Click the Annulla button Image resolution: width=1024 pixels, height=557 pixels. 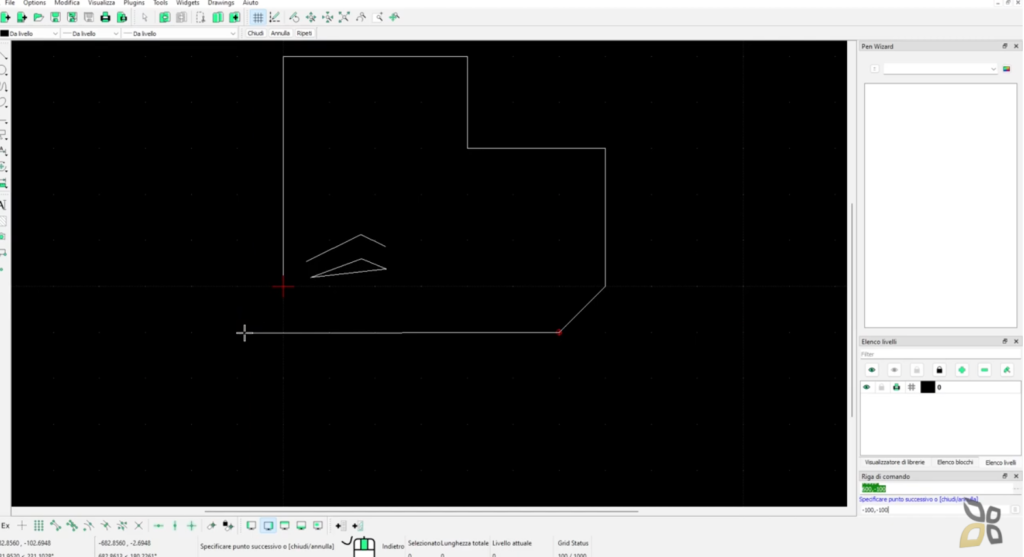pos(280,33)
